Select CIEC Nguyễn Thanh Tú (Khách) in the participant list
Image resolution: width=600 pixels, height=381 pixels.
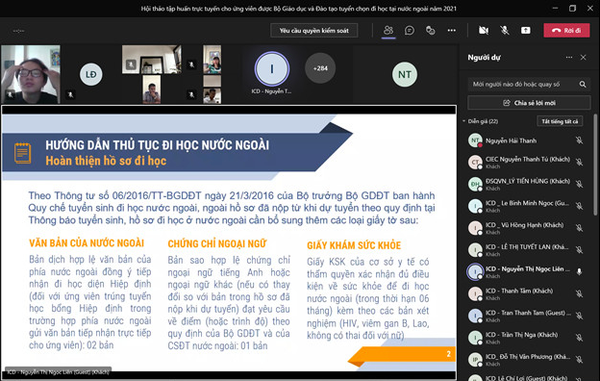(x=525, y=162)
